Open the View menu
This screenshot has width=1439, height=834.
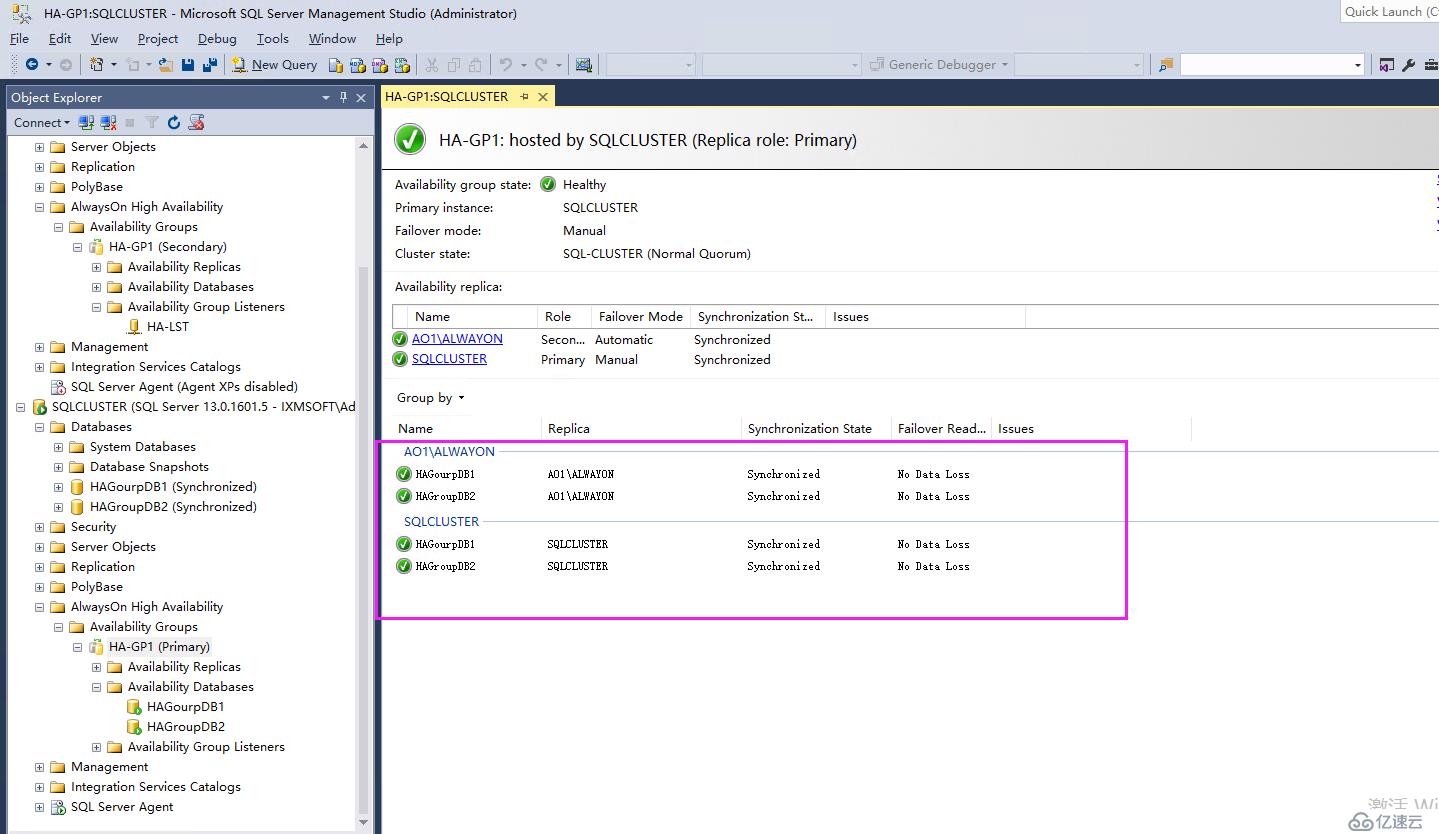pyautogui.click(x=104, y=38)
